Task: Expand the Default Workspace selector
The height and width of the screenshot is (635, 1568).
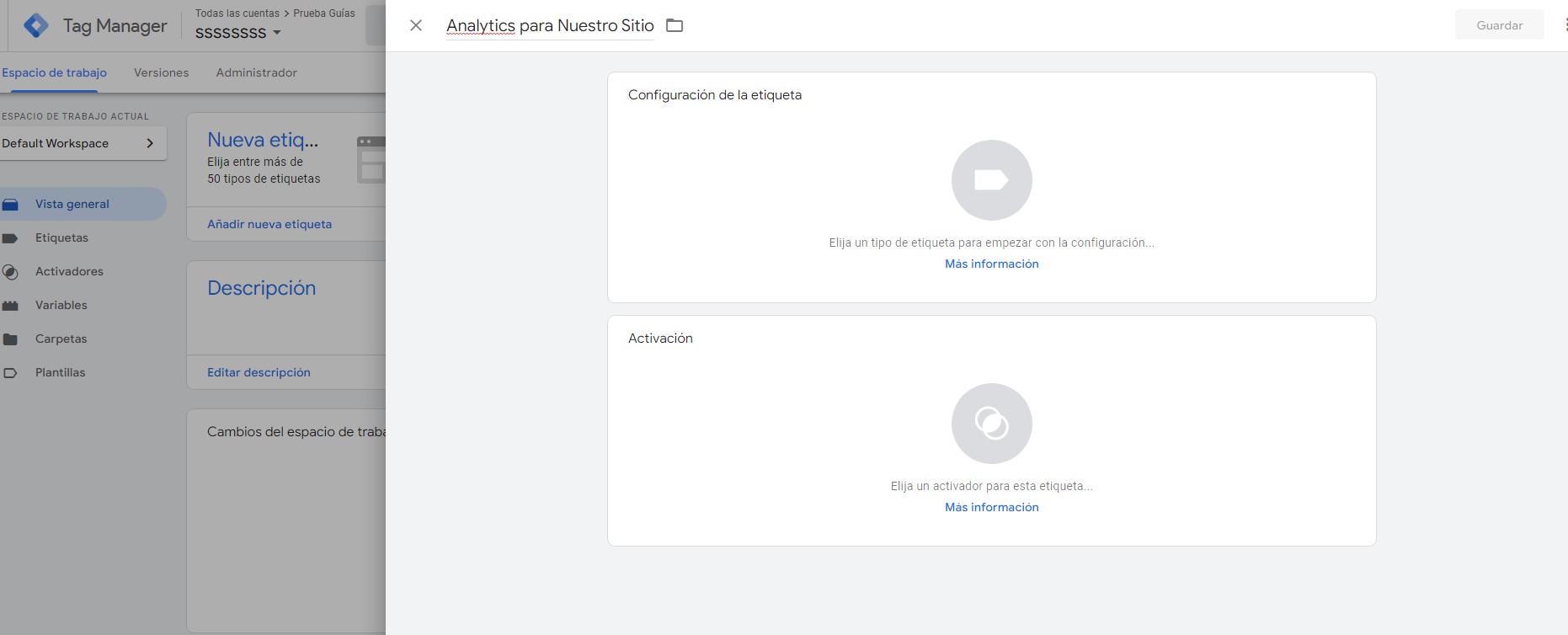Action: point(82,143)
